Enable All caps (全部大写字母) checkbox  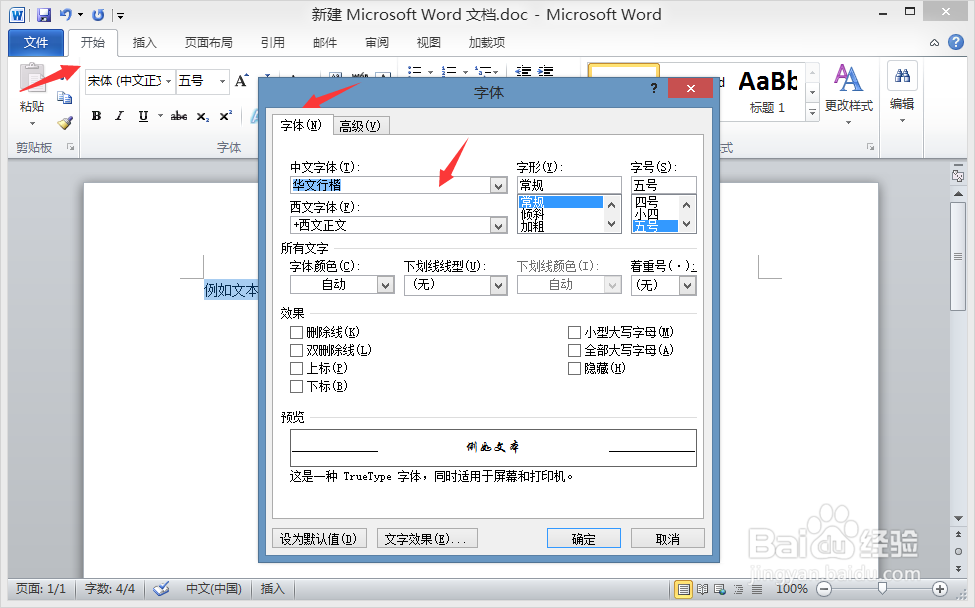[575, 351]
